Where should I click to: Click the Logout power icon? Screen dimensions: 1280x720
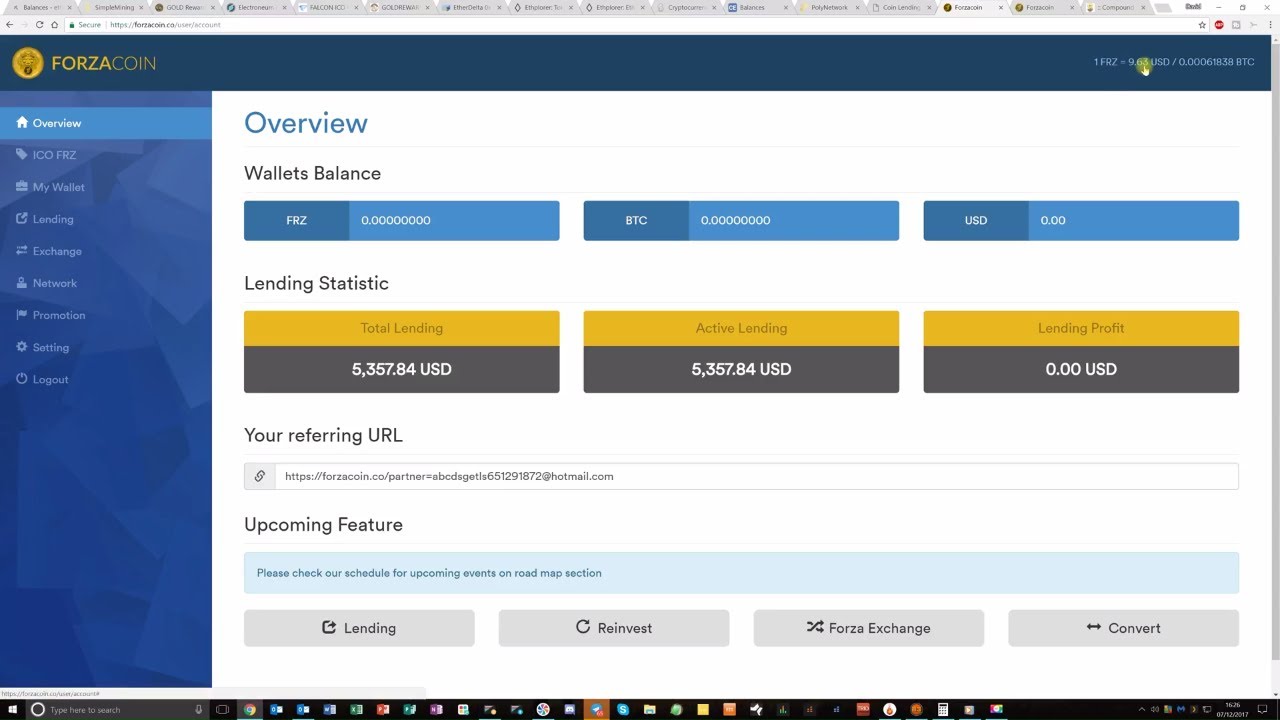click(22, 379)
